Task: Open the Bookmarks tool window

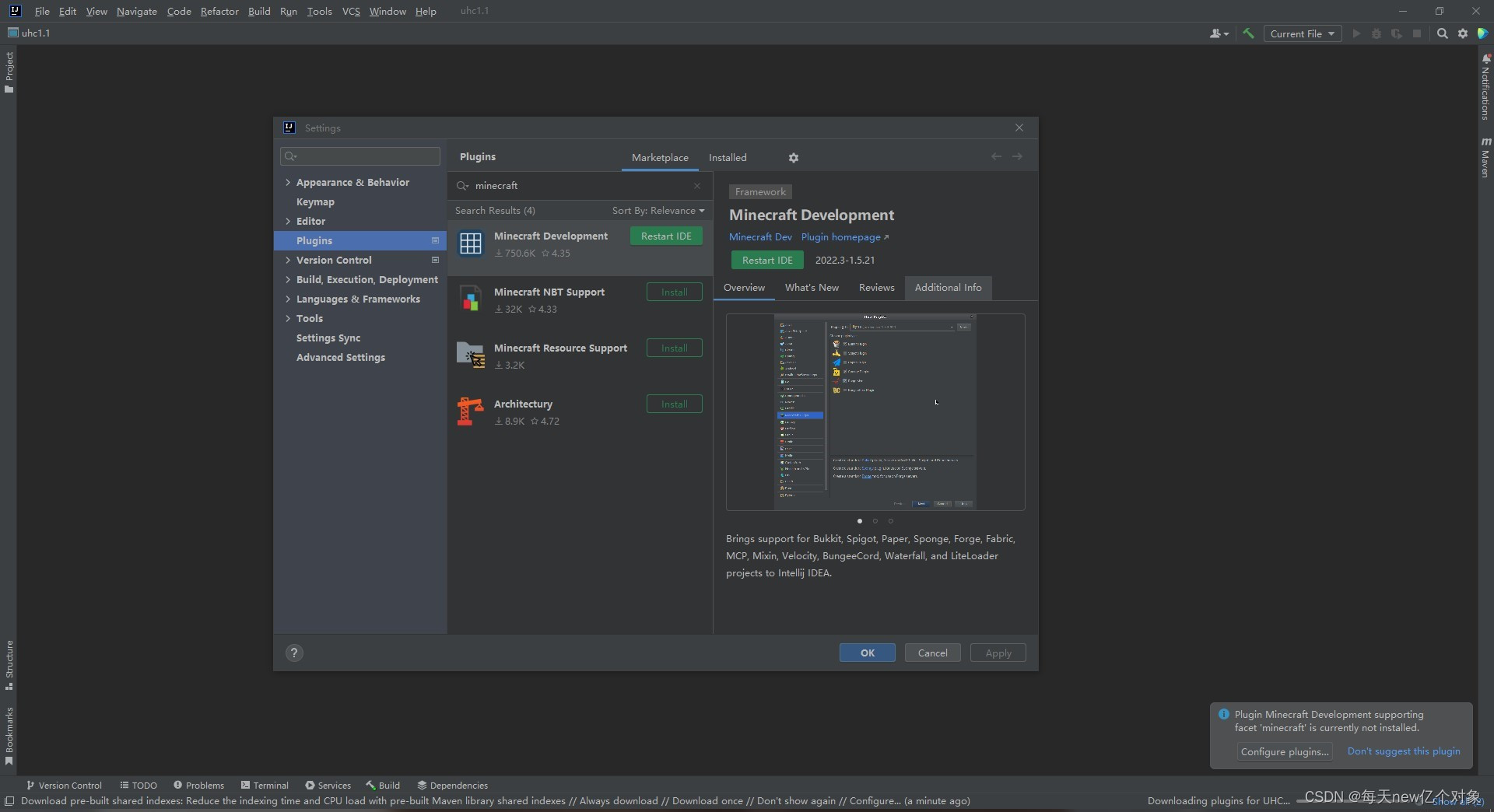Action: coord(9,736)
